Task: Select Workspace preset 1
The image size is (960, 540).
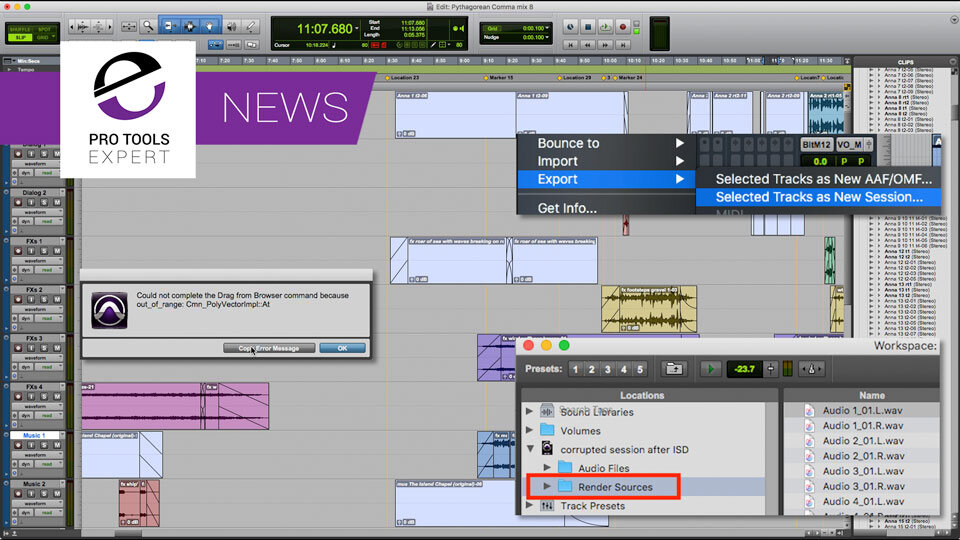Action: coord(575,369)
